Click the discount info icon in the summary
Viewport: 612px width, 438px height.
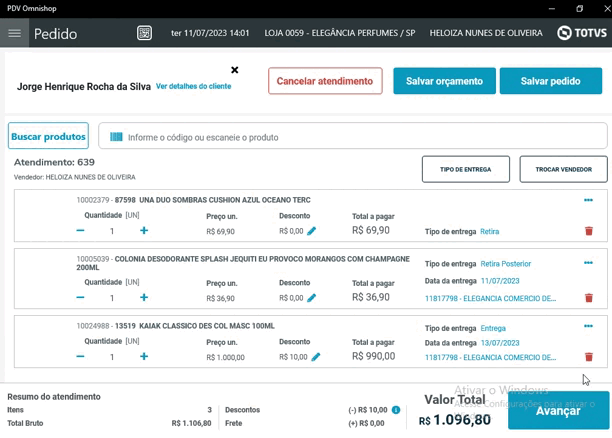396,410
